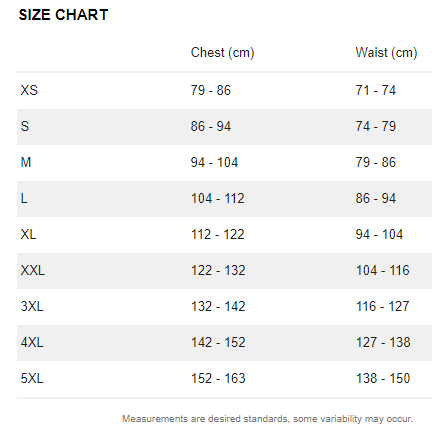Click chest value 94 - 104
Image resolution: width=432 pixels, height=429 pixels.
tap(214, 162)
